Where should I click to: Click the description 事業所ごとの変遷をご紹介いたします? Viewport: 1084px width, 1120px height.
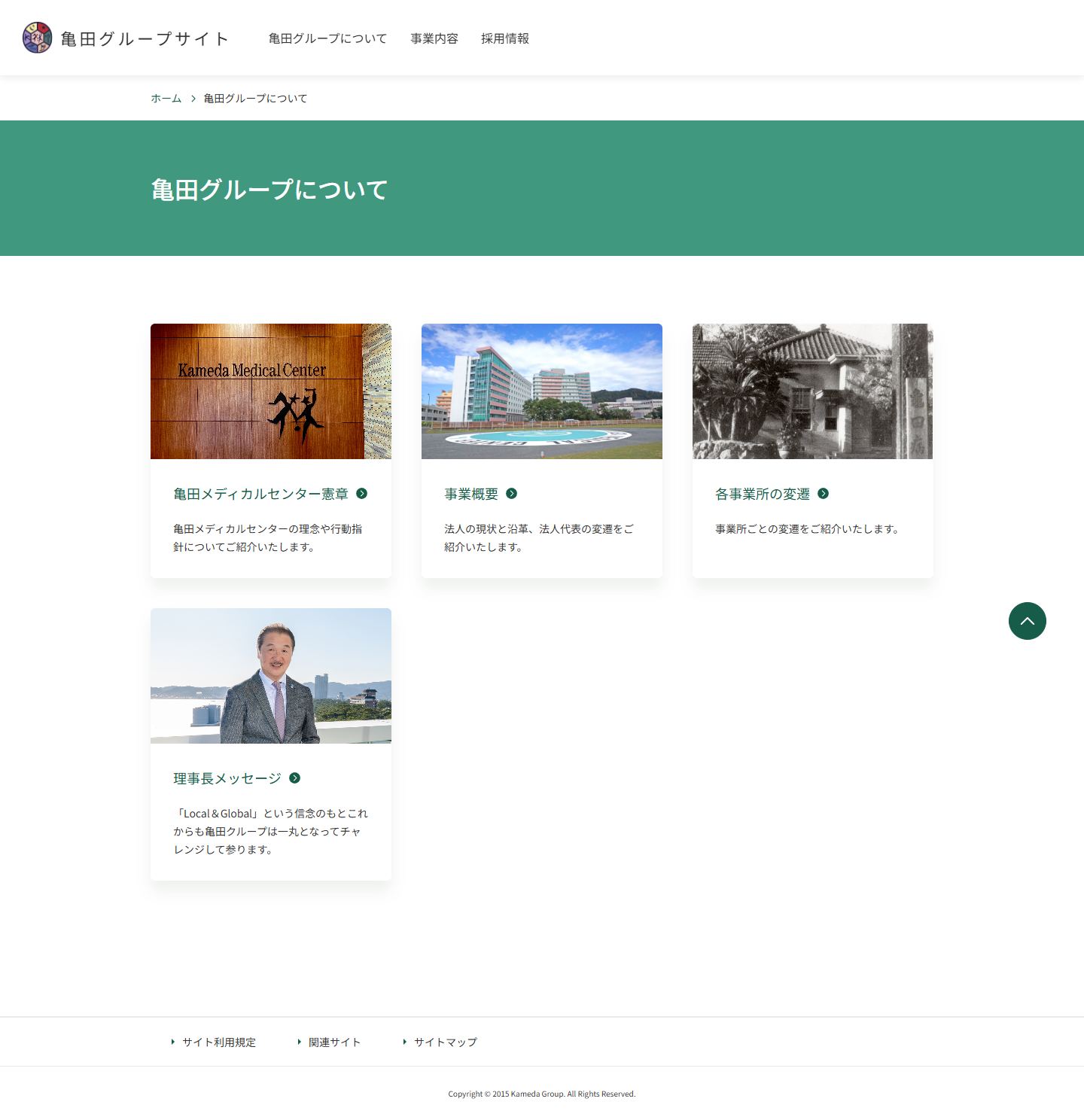[808, 529]
